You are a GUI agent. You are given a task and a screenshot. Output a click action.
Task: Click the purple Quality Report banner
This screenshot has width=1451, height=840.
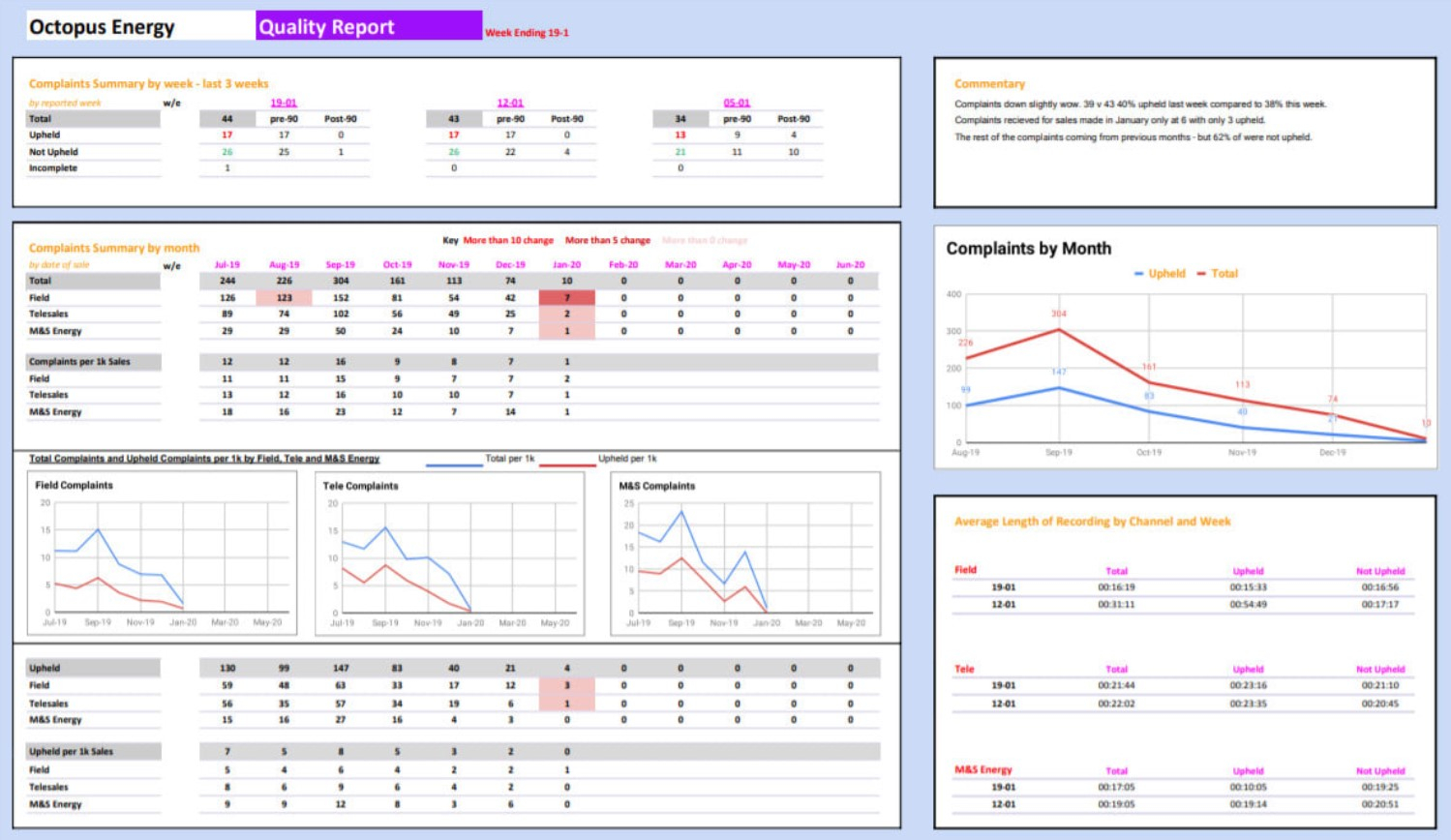pos(368,26)
